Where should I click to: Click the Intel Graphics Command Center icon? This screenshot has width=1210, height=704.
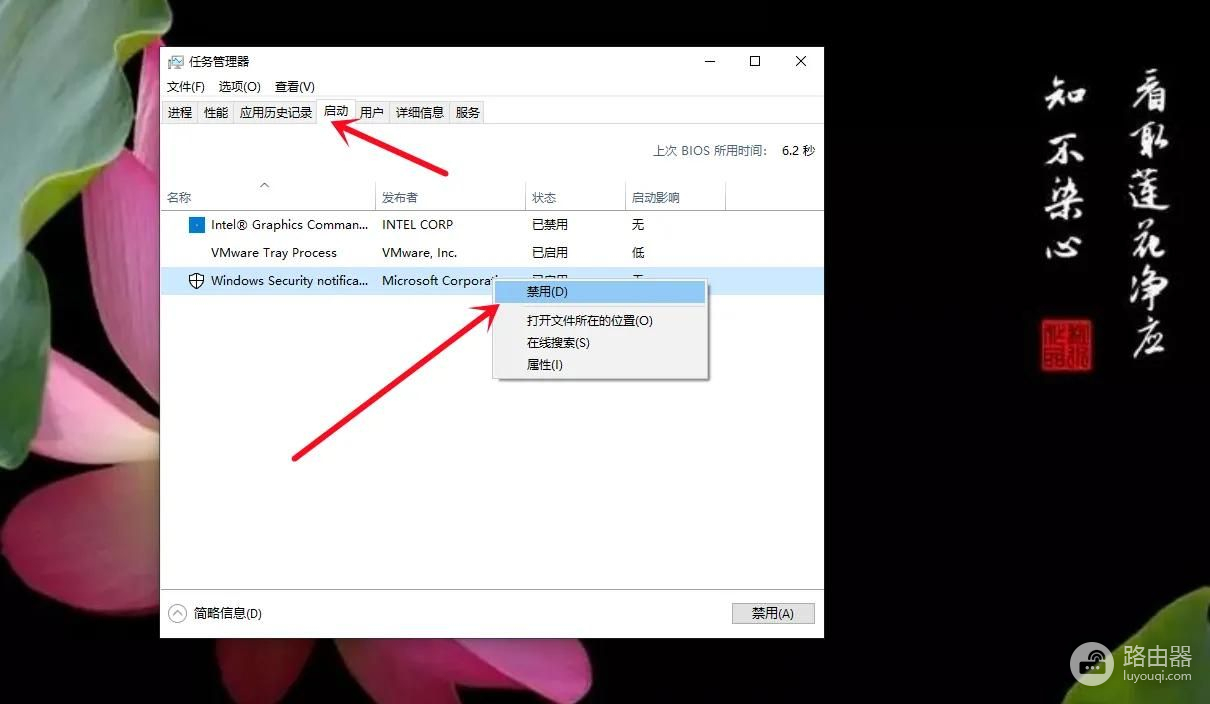pos(197,225)
